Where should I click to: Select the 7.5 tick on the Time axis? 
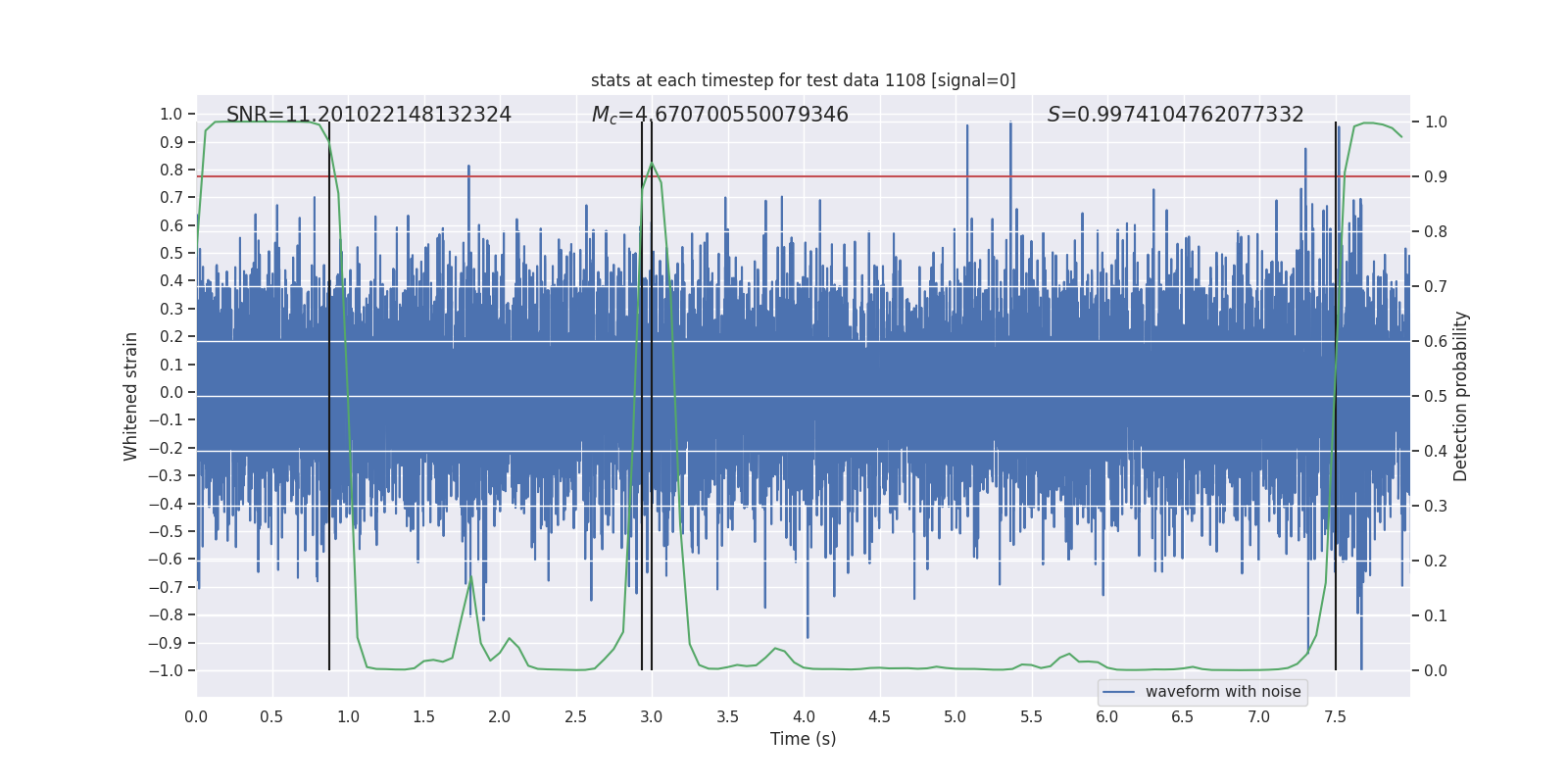click(1335, 716)
